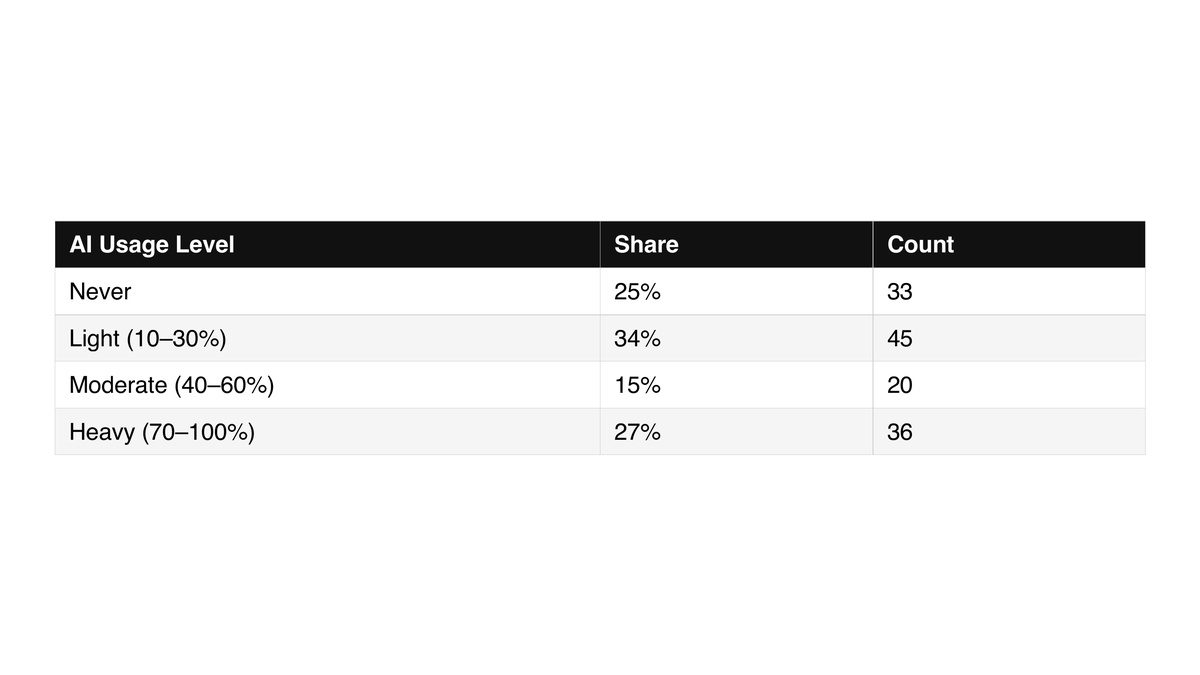This screenshot has height=675, width=1200.
Task: Click the Light (10–30%) cell
Action: coord(327,338)
